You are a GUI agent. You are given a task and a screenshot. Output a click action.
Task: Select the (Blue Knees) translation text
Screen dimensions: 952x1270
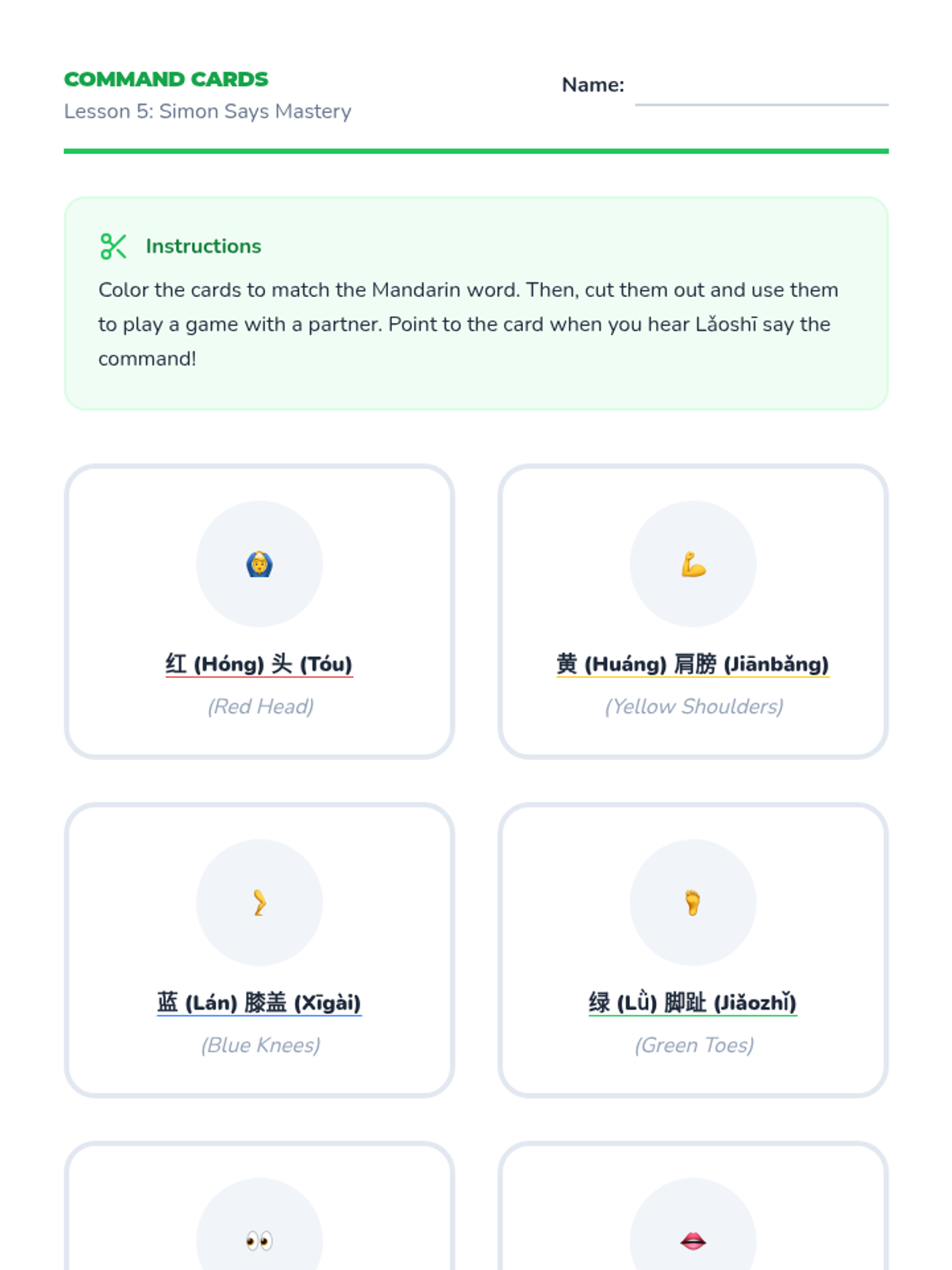click(260, 1045)
